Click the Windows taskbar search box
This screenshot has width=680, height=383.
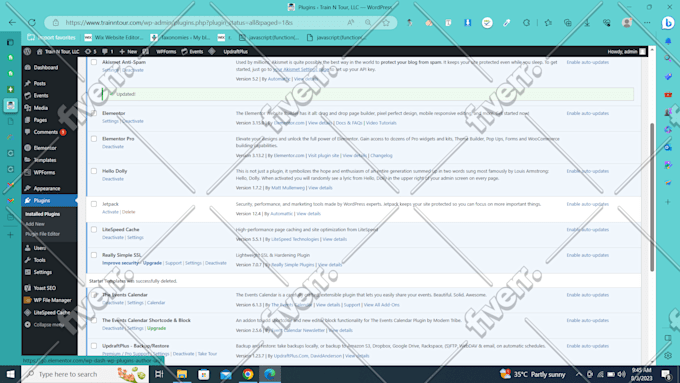coord(85,374)
